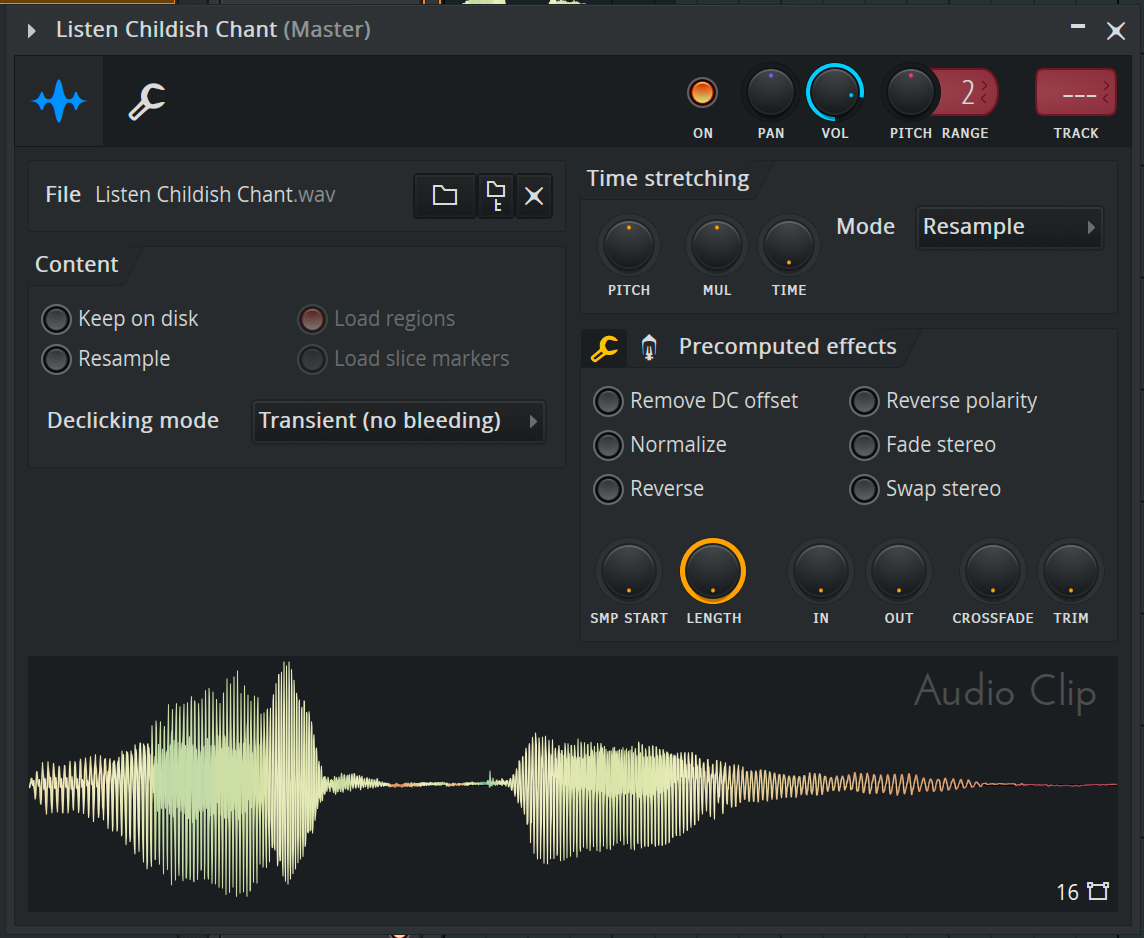This screenshot has height=938, width=1144.
Task: Unload the sample with the X icon
Action: point(533,196)
